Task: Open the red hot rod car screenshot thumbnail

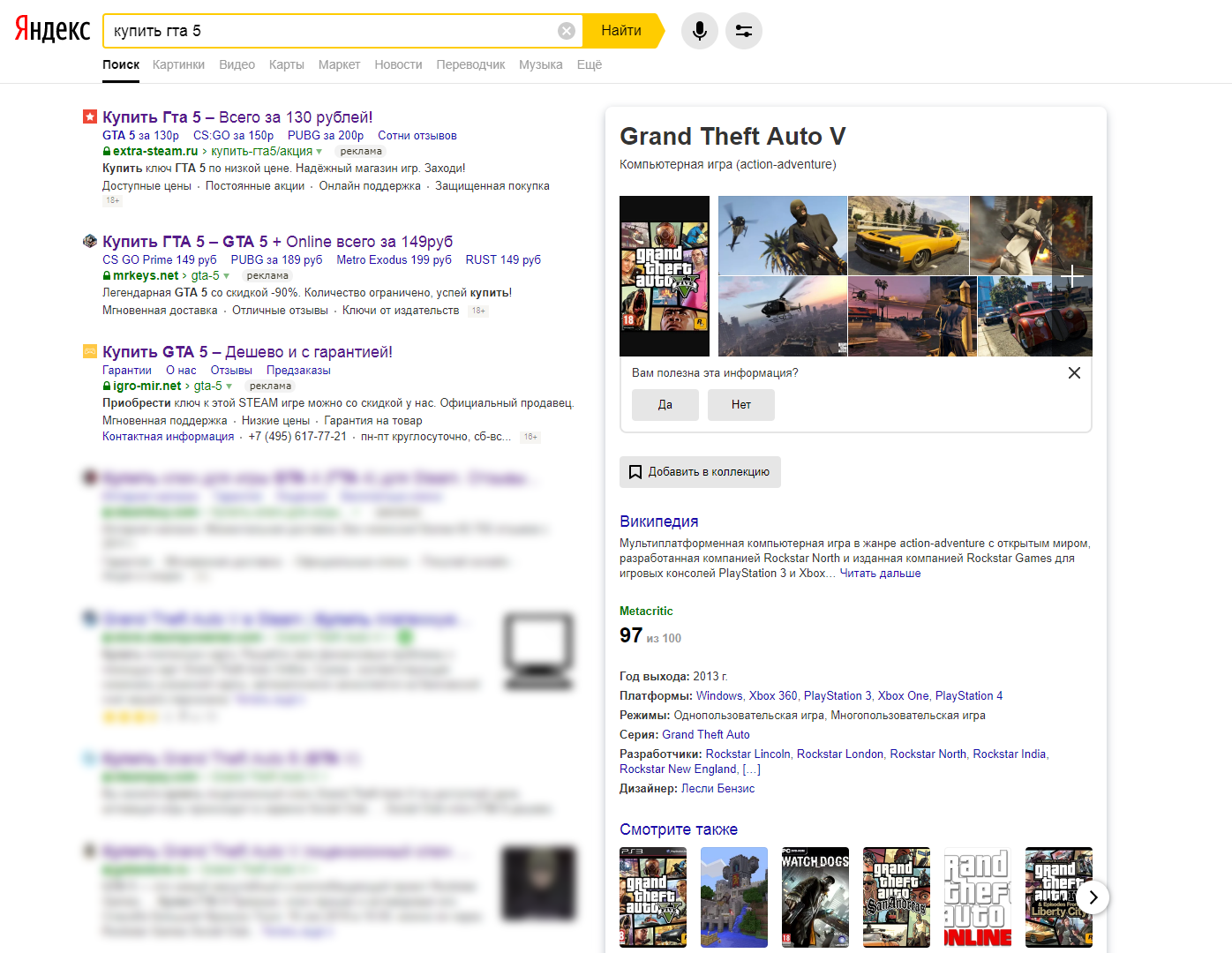Action: (x=1034, y=317)
